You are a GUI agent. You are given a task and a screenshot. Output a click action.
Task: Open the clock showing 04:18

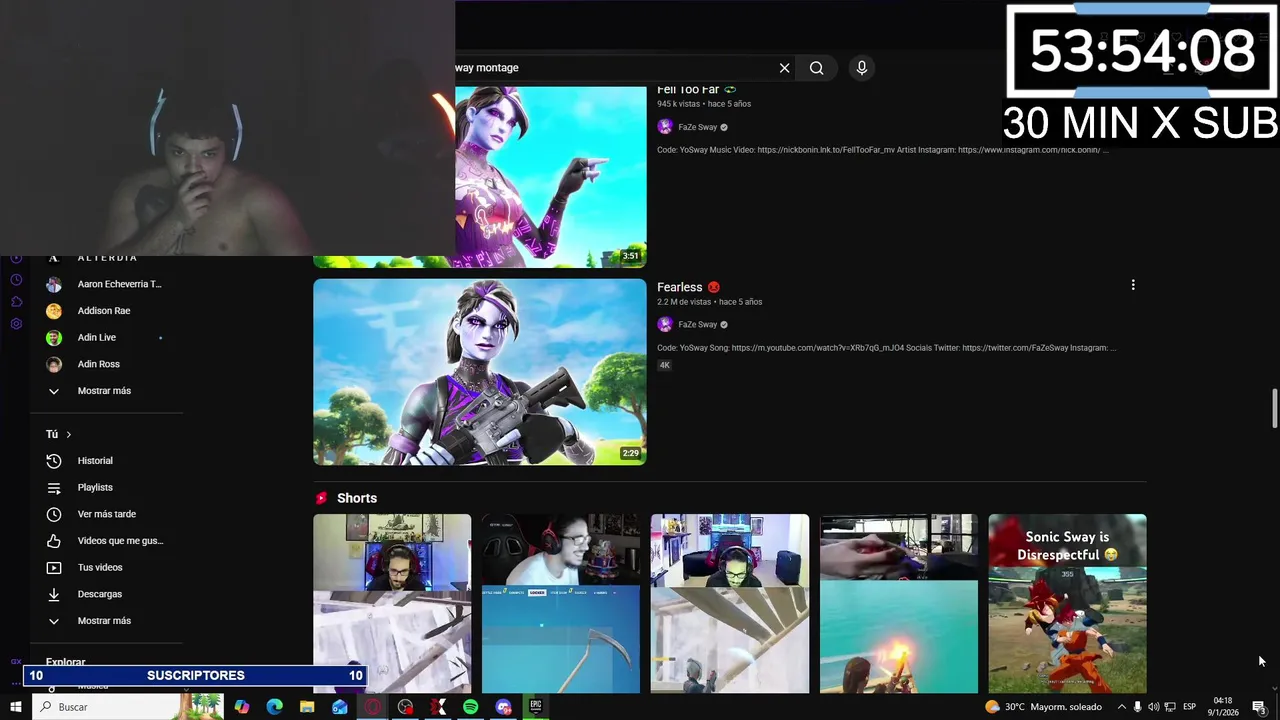pyautogui.click(x=1223, y=707)
